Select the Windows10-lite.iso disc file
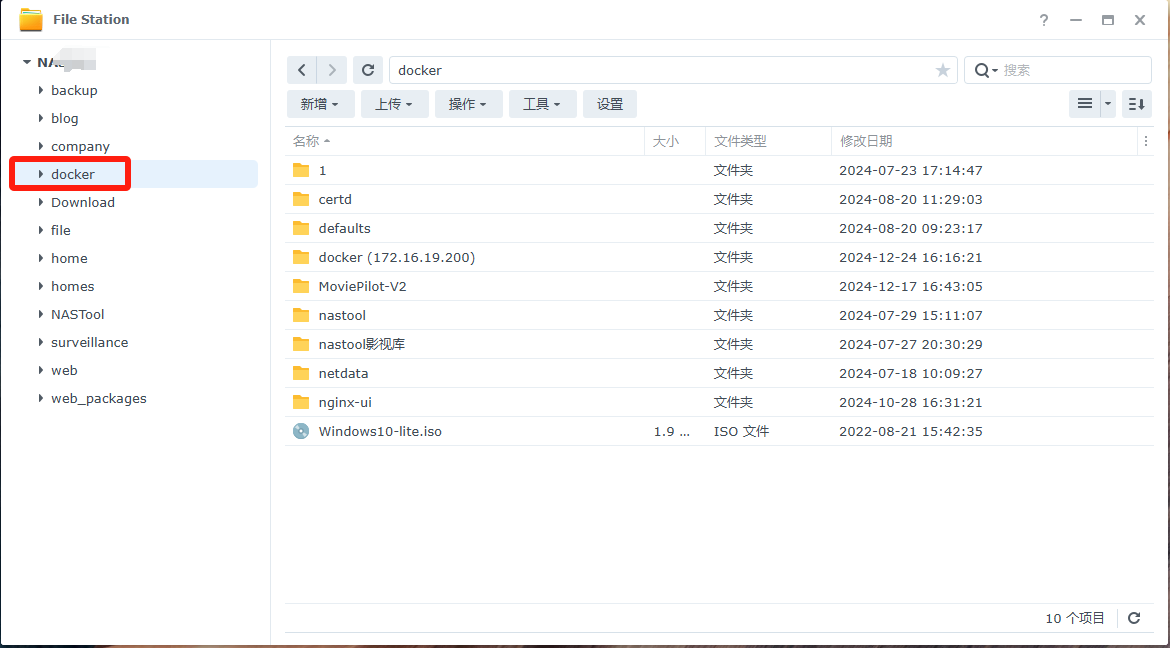 pos(380,432)
